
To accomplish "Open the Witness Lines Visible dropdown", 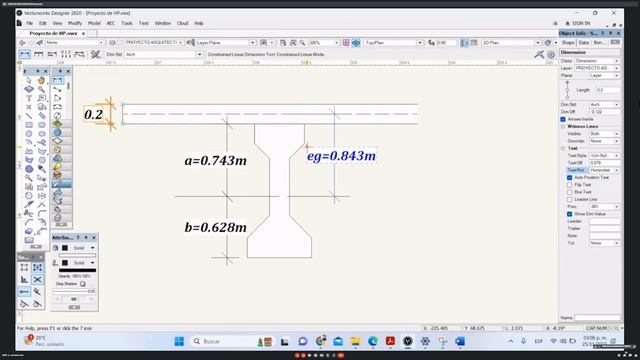I will click(x=604, y=134).
